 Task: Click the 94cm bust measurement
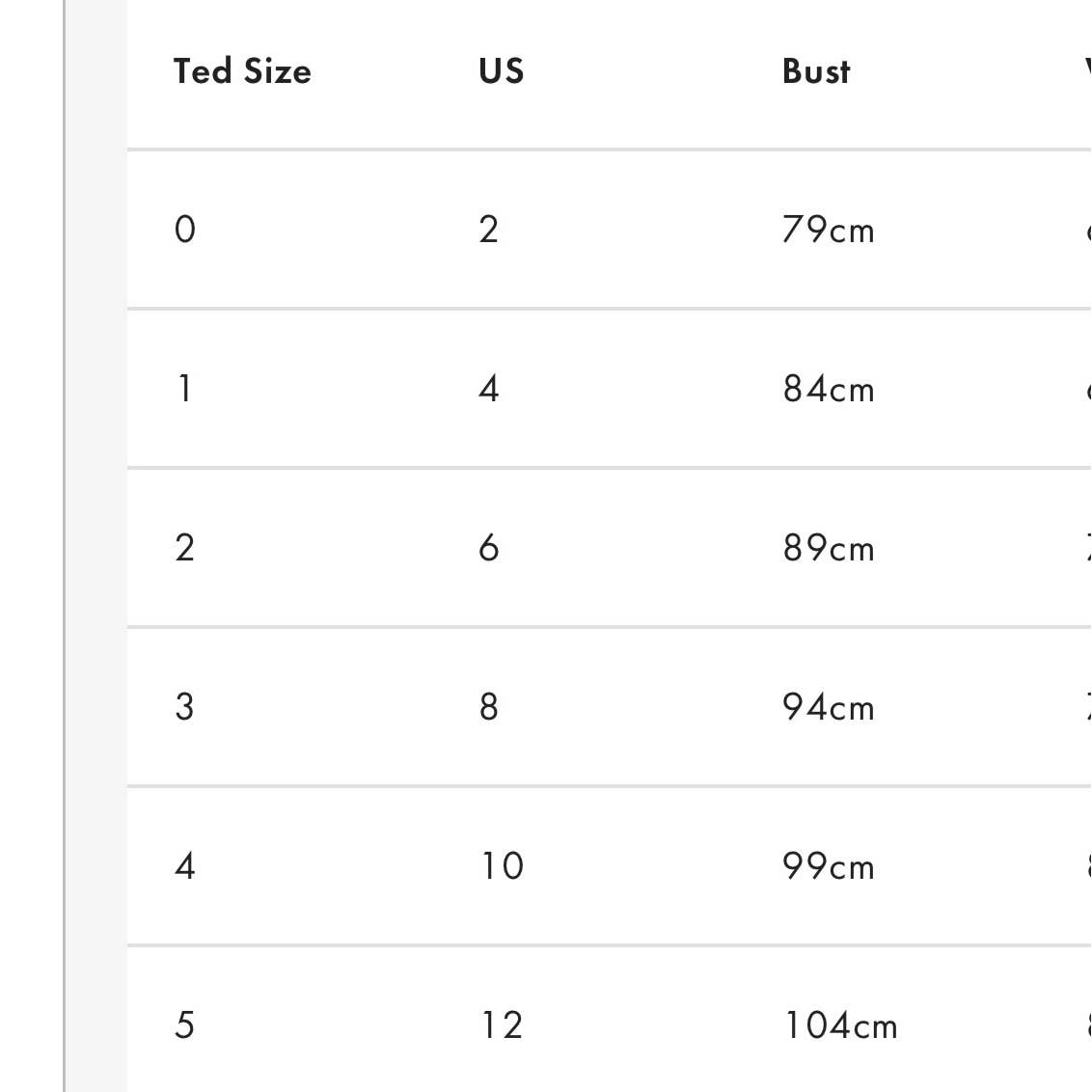coord(829,707)
